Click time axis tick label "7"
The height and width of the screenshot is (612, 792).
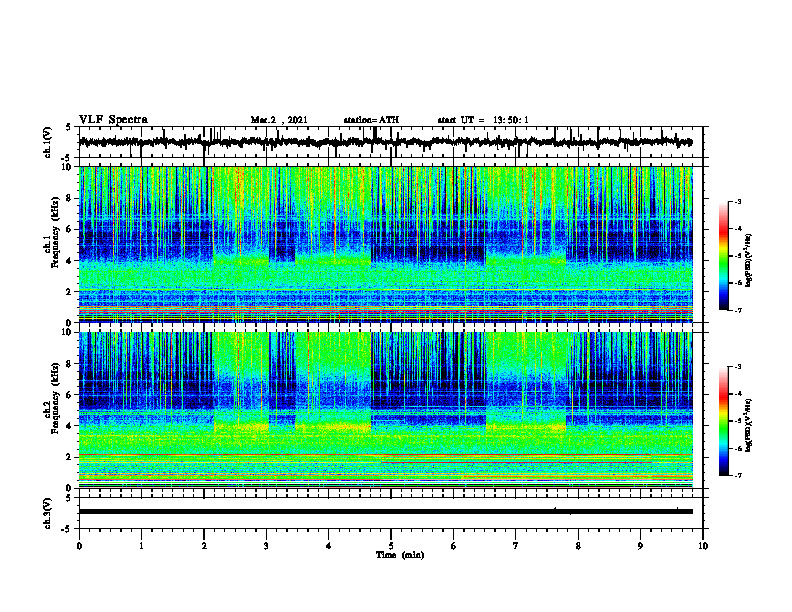pyautogui.click(x=516, y=546)
